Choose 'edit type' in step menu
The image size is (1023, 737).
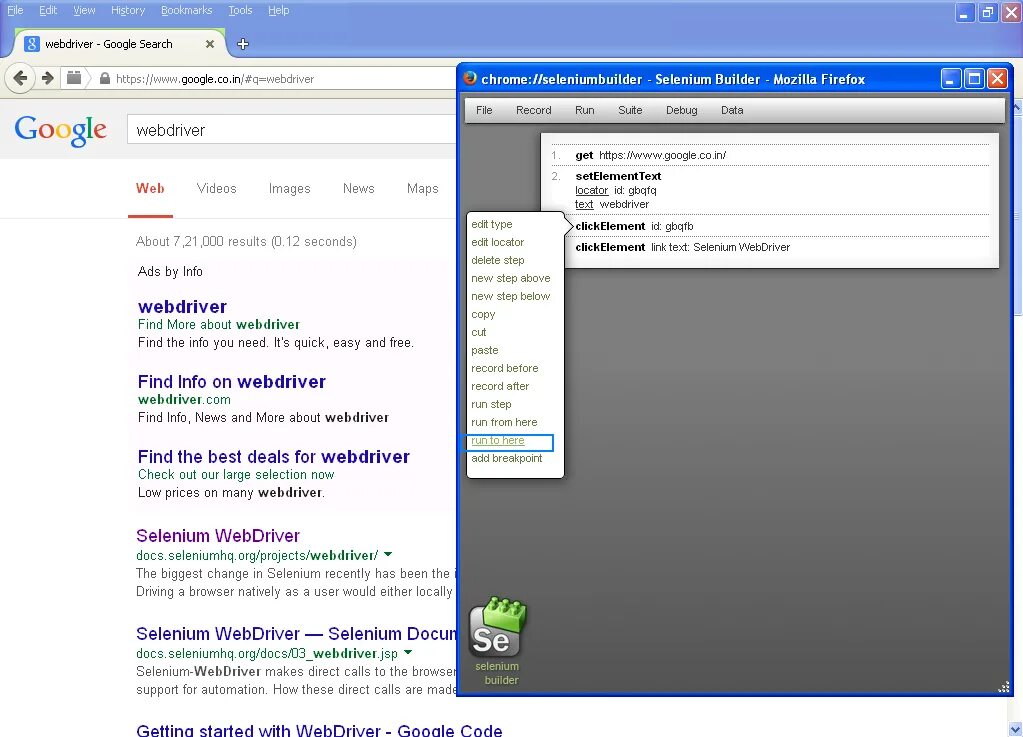pyautogui.click(x=492, y=224)
